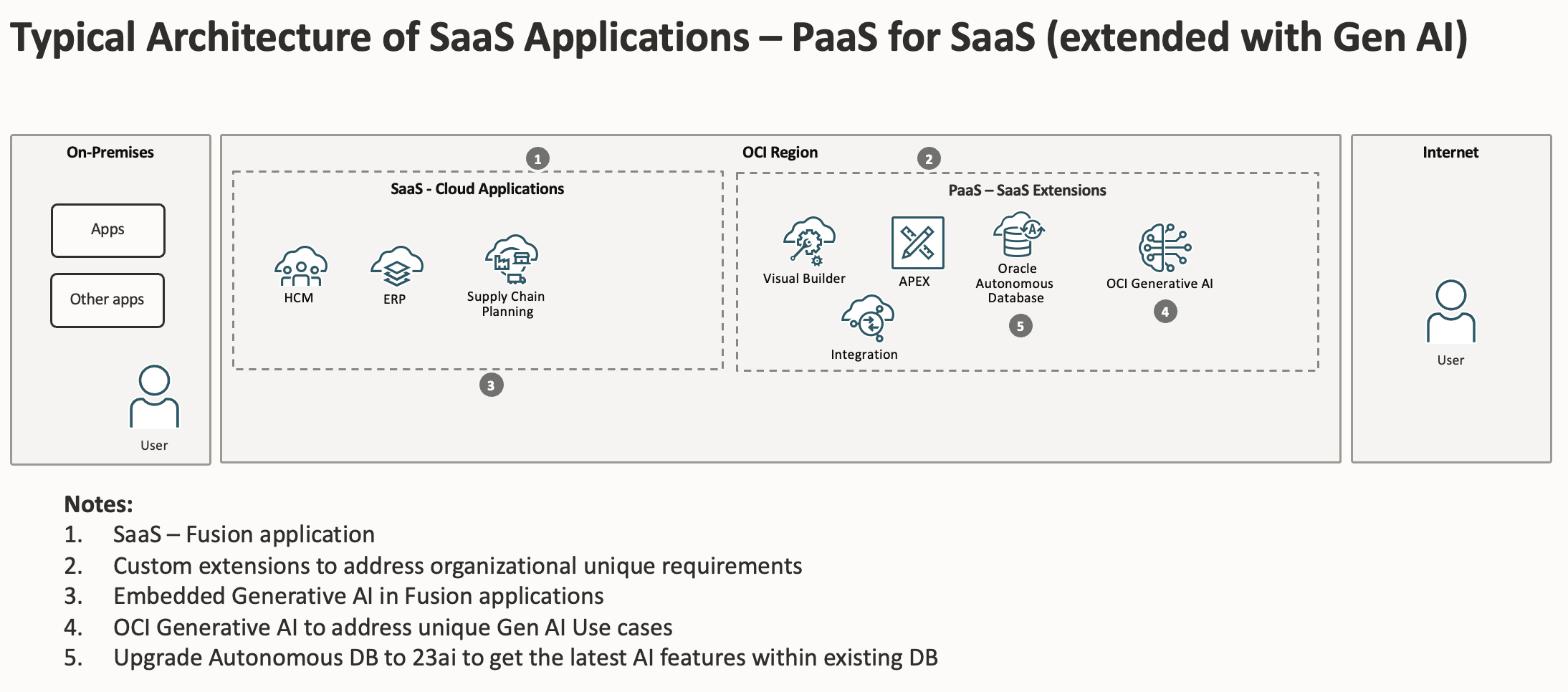The width and height of the screenshot is (1568, 692).
Task: Click the 'Oracle Autonomous Database' text label
Action: [x=1015, y=283]
